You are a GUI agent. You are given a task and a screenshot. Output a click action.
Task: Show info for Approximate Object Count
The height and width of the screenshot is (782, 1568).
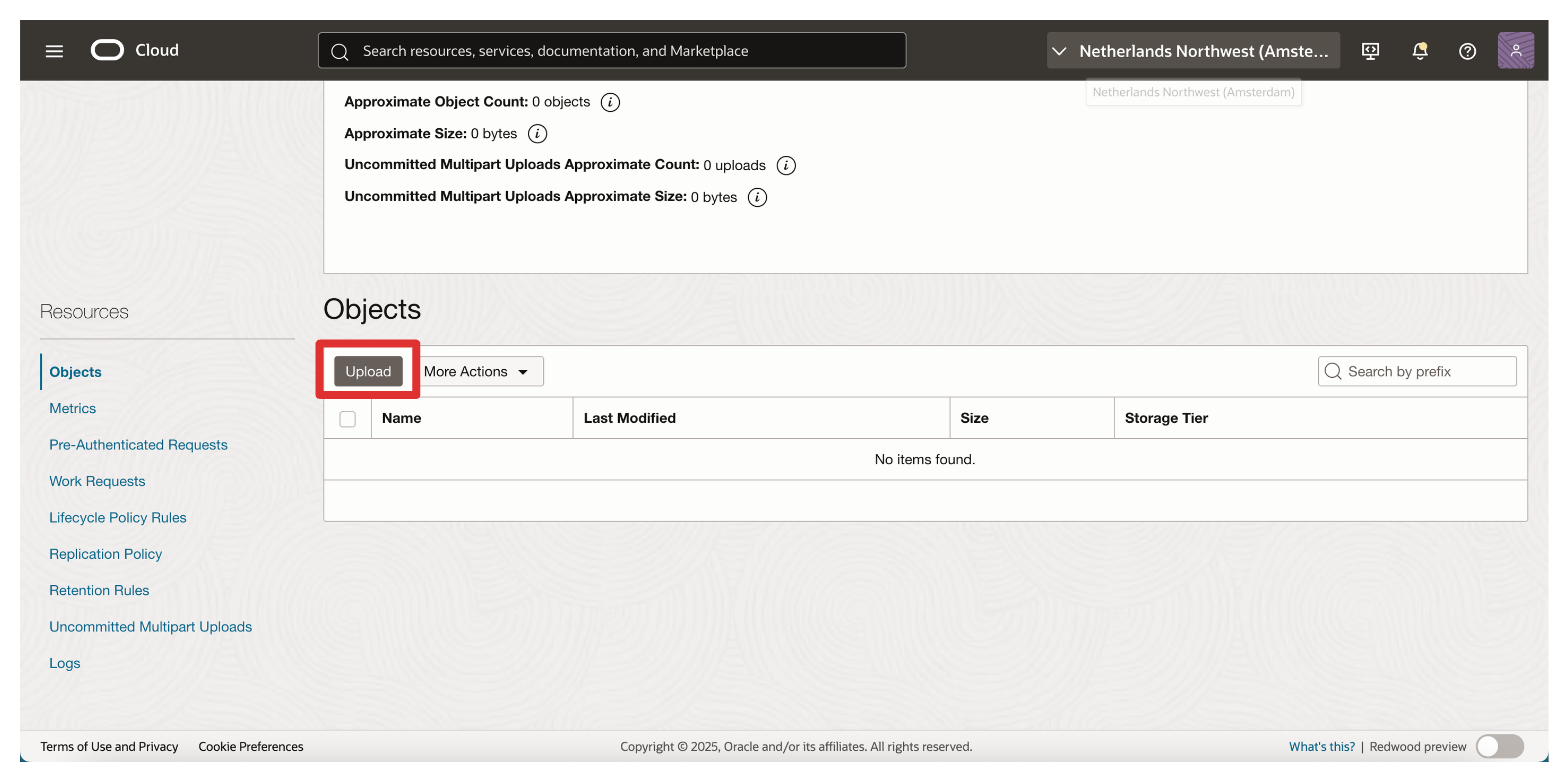(x=610, y=102)
